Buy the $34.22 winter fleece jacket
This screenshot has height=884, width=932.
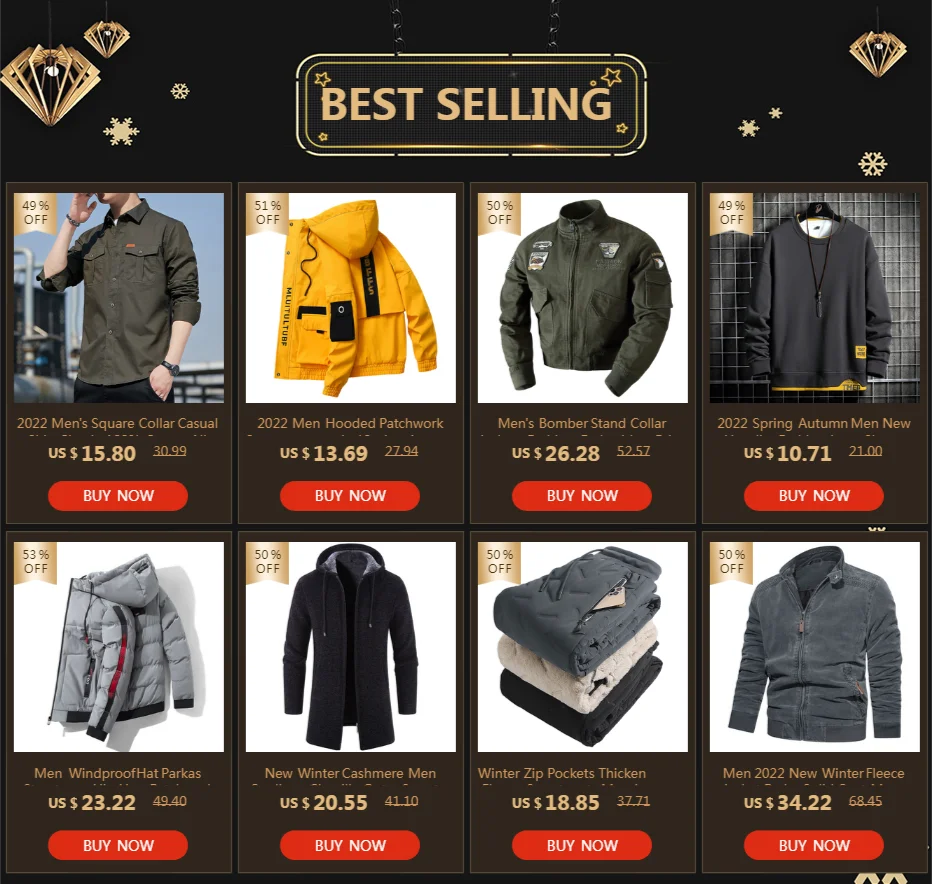pos(814,845)
